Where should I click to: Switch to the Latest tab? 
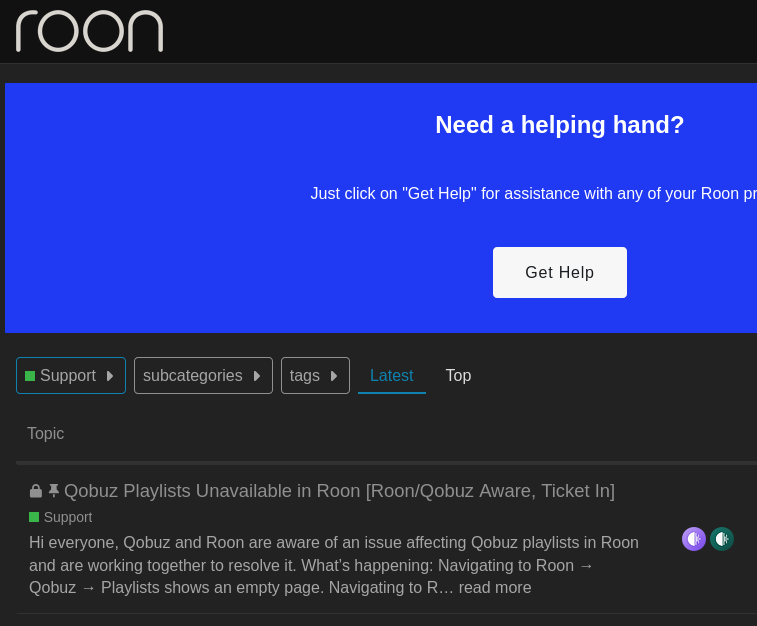coord(392,376)
